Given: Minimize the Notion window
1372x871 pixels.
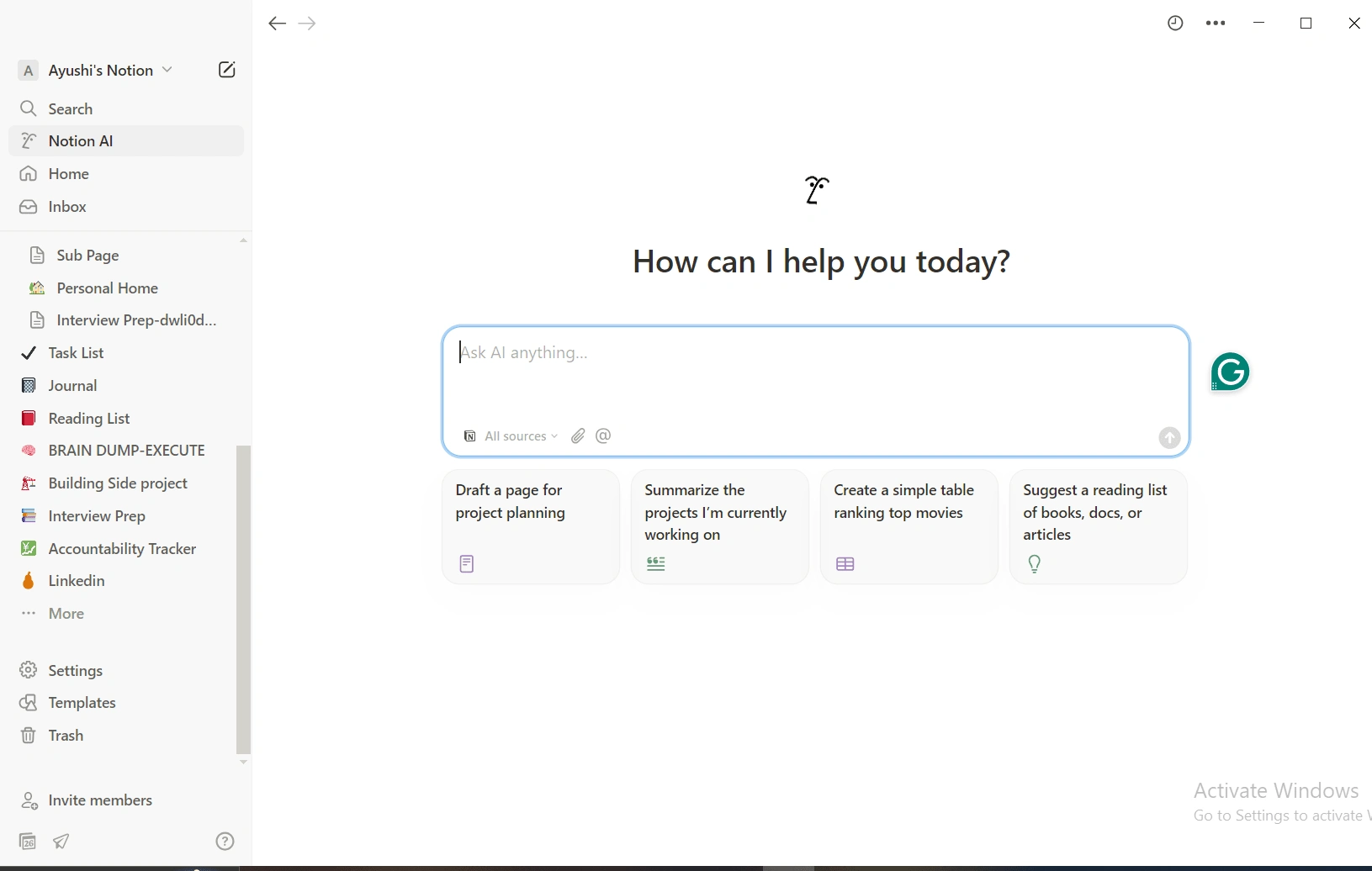Looking at the screenshot, I should 1259,24.
